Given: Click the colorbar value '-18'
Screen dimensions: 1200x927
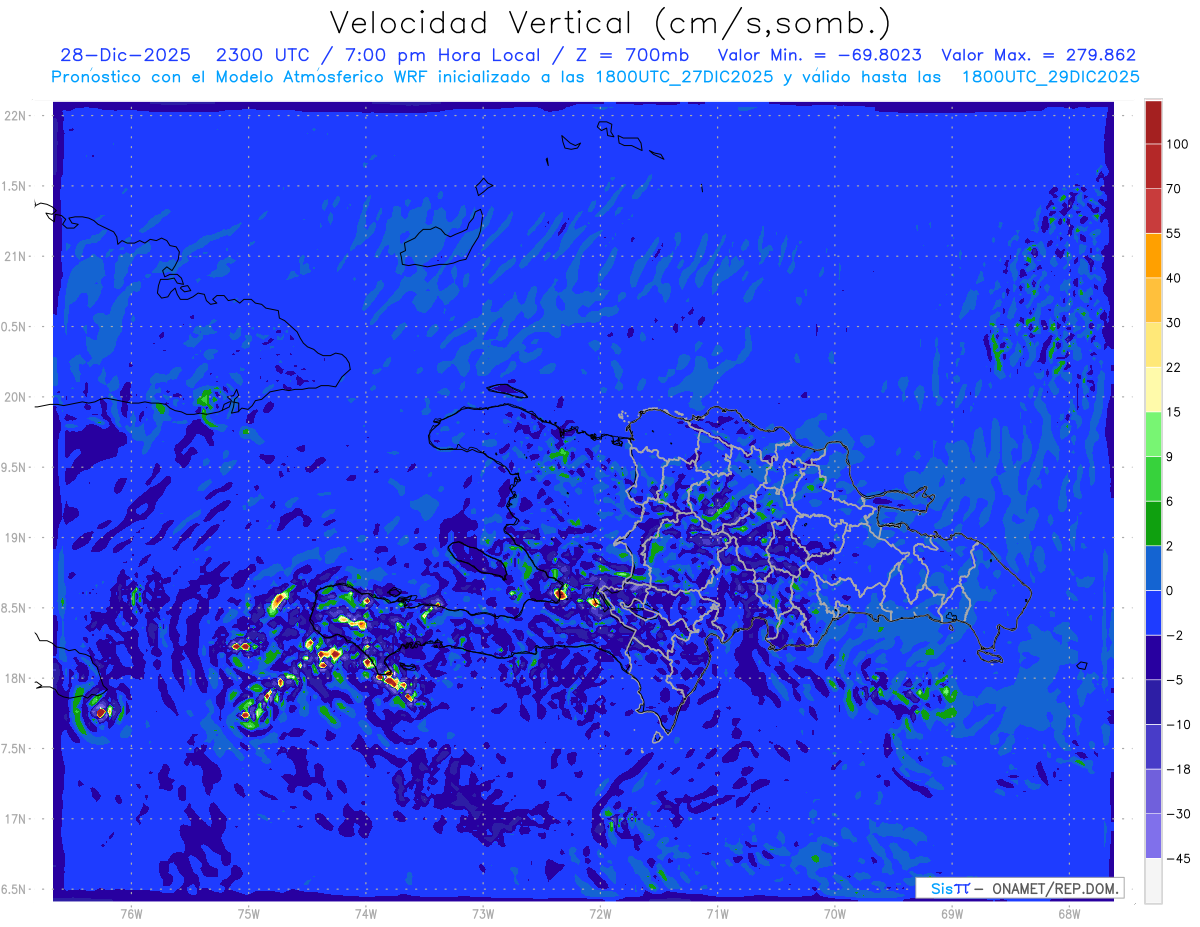Looking at the screenshot, I should tap(1178, 769).
